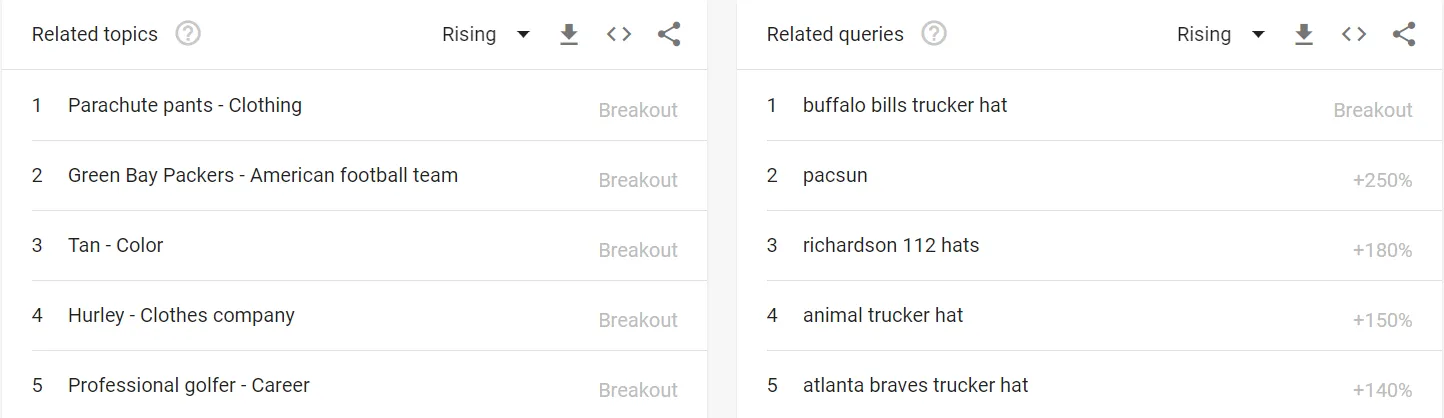Open Hurley - Clothes company topic
The image size is (1444, 418).
pos(355,316)
